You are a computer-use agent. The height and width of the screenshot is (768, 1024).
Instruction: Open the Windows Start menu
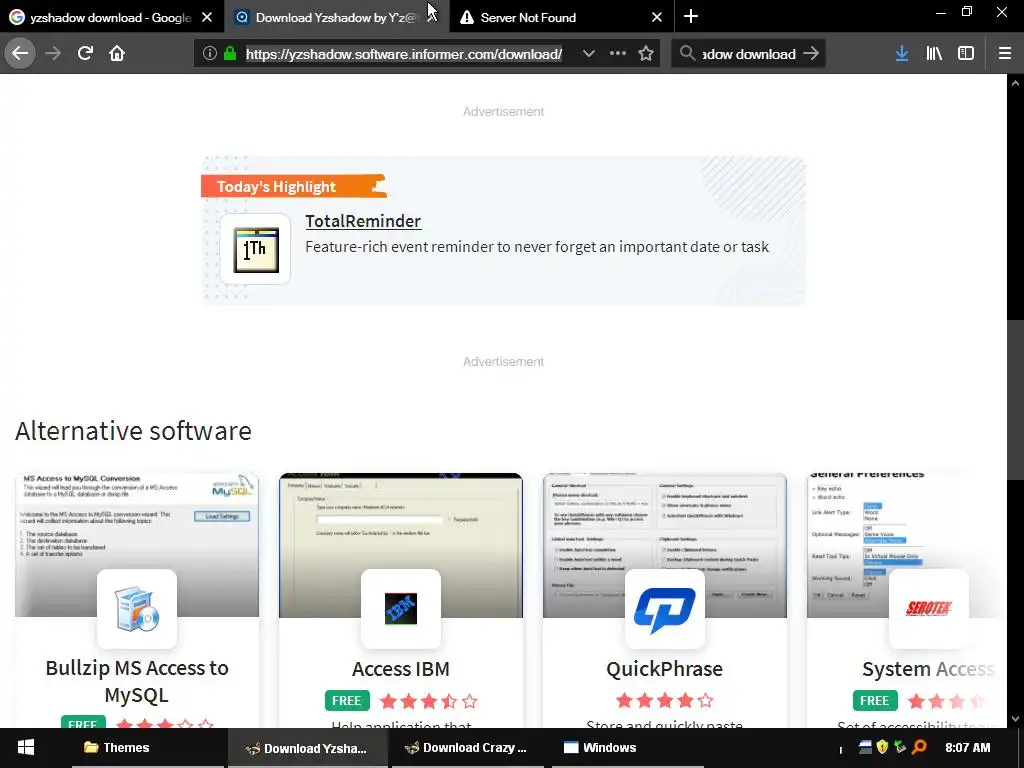click(25, 748)
